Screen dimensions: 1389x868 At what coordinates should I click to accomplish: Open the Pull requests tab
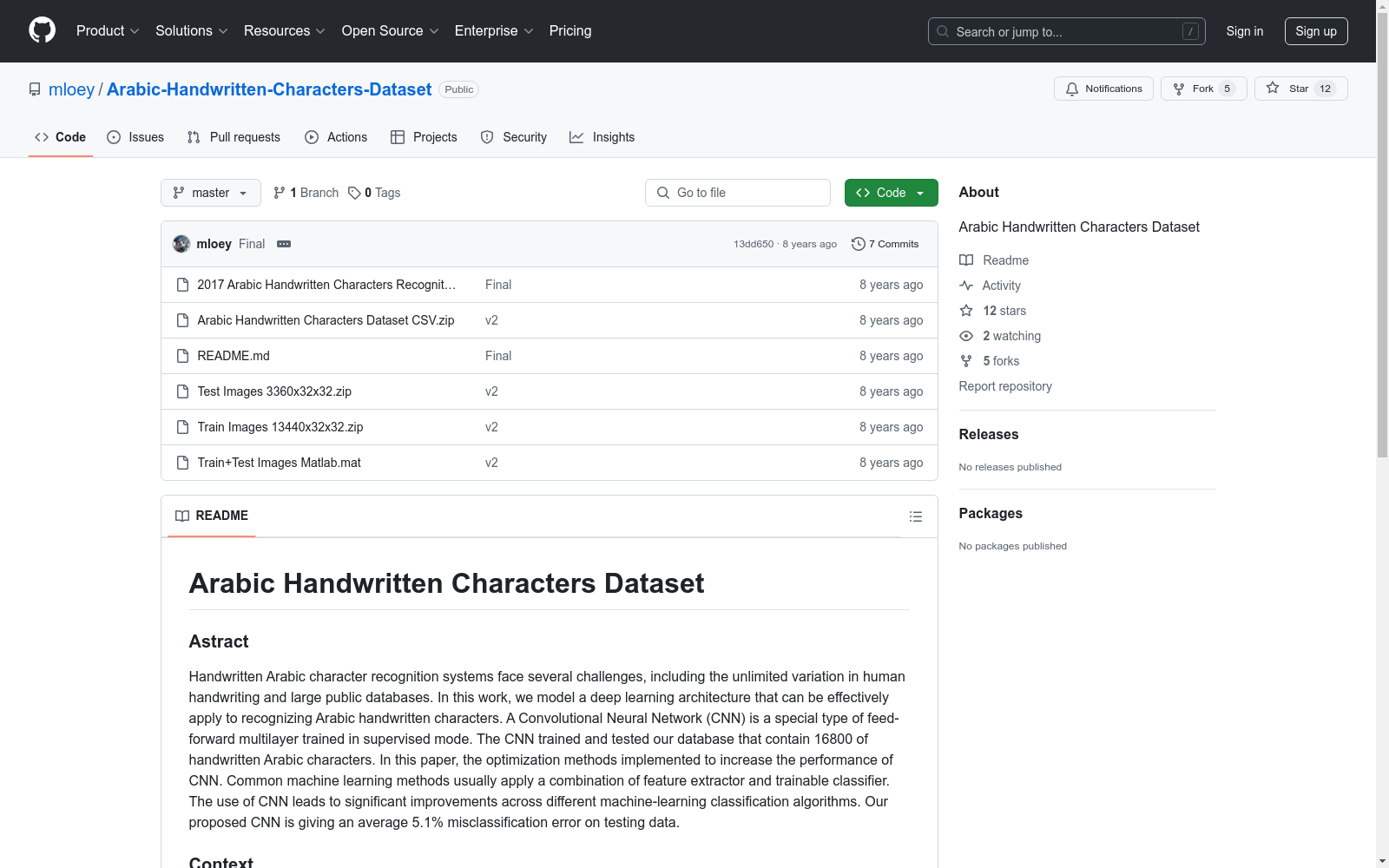234,137
